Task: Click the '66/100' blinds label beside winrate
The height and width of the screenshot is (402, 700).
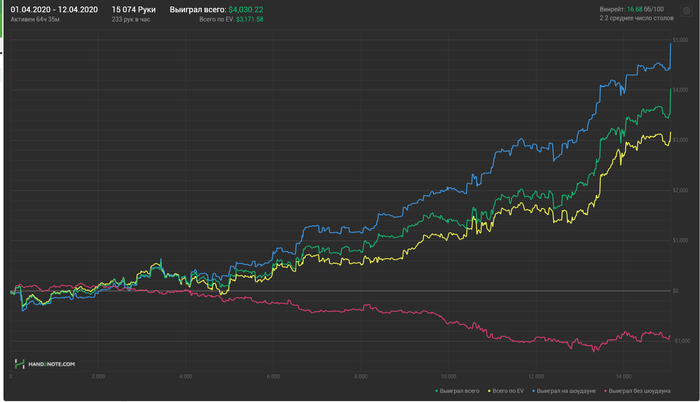Action: [654, 9]
